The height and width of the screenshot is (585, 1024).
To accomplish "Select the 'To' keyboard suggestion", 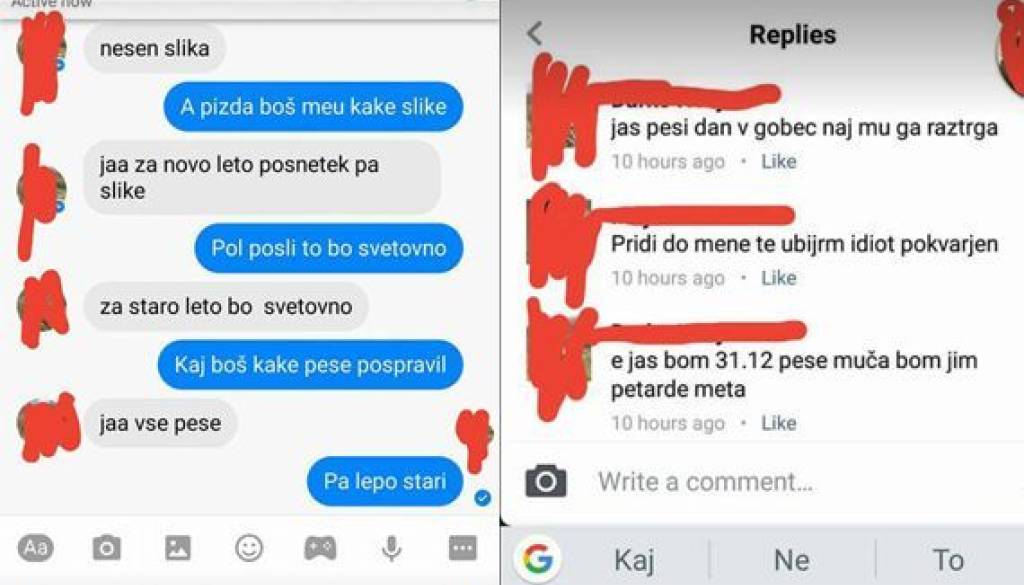I will click(x=948, y=560).
